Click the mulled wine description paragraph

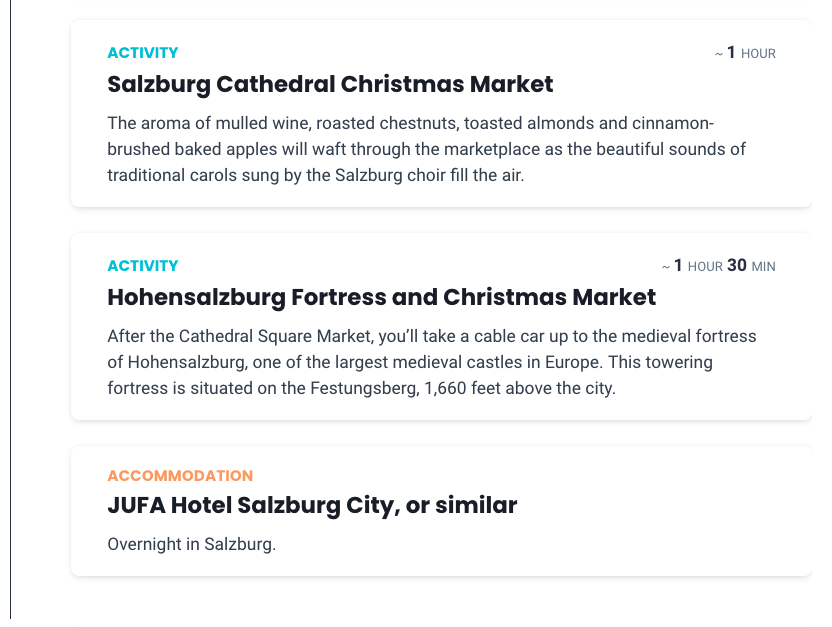426,149
